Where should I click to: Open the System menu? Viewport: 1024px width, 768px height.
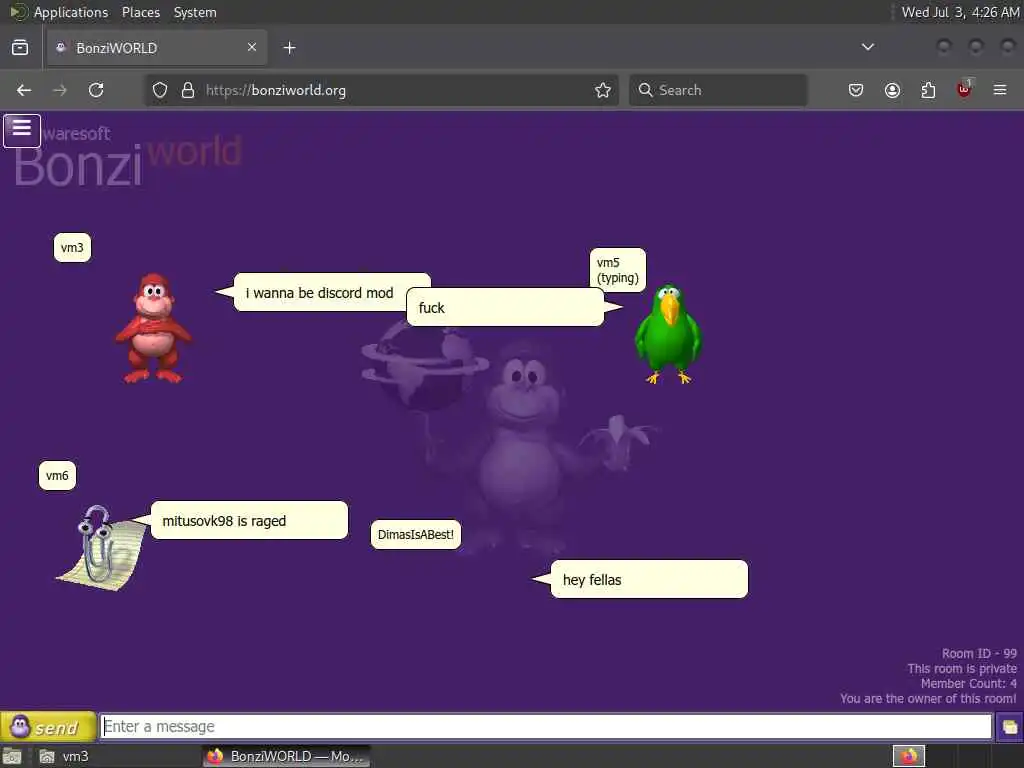tap(195, 12)
